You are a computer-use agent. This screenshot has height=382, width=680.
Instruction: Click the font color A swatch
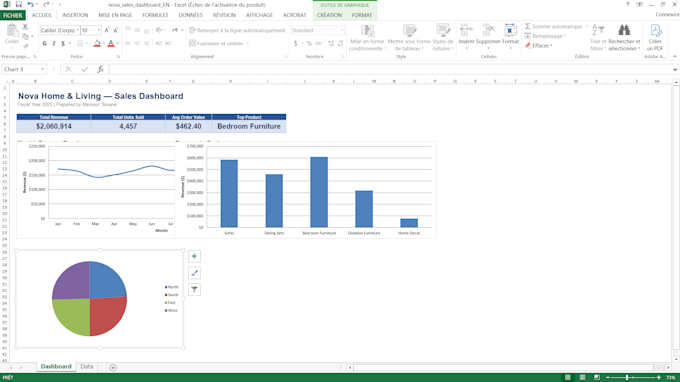(111, 43)
